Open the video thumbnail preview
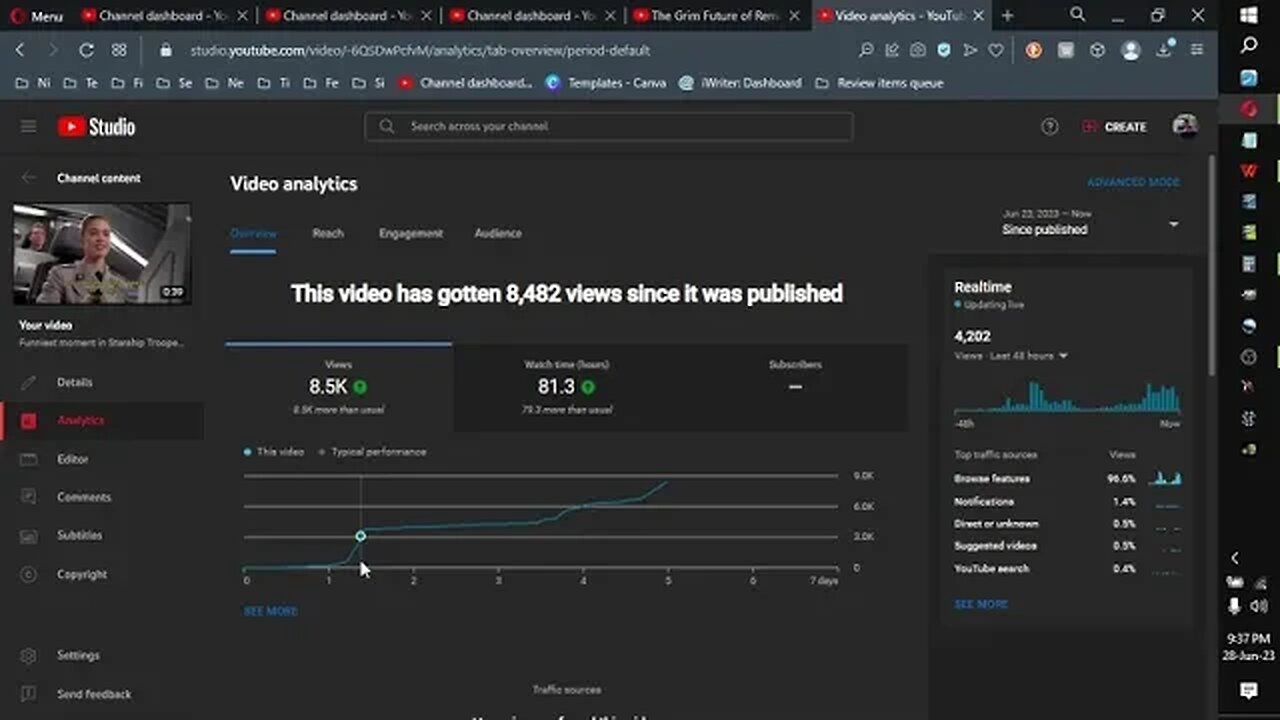1280x720 pixels. click(x=102, y=254)
